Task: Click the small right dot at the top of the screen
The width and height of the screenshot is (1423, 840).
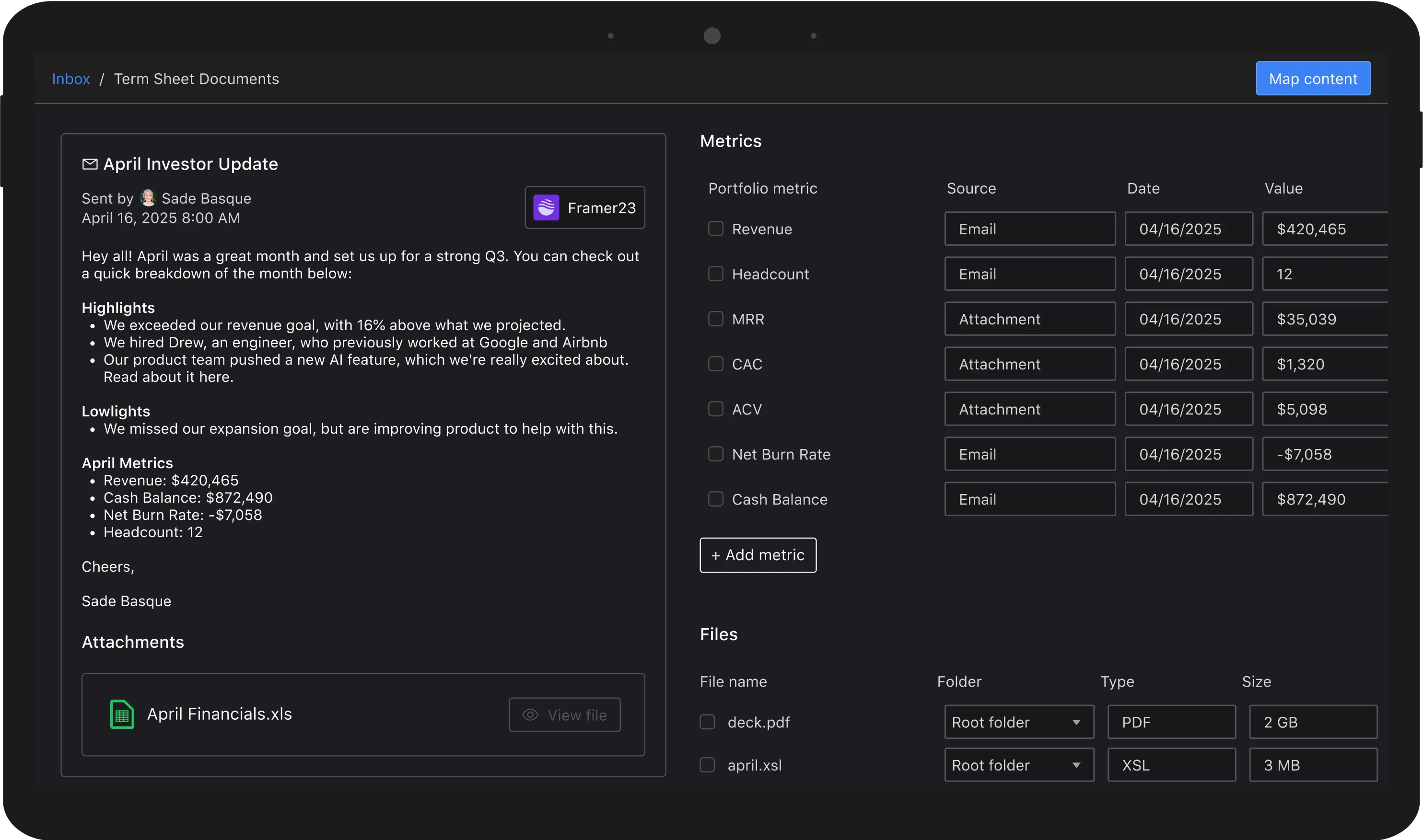Action: (x=814, y=35)
